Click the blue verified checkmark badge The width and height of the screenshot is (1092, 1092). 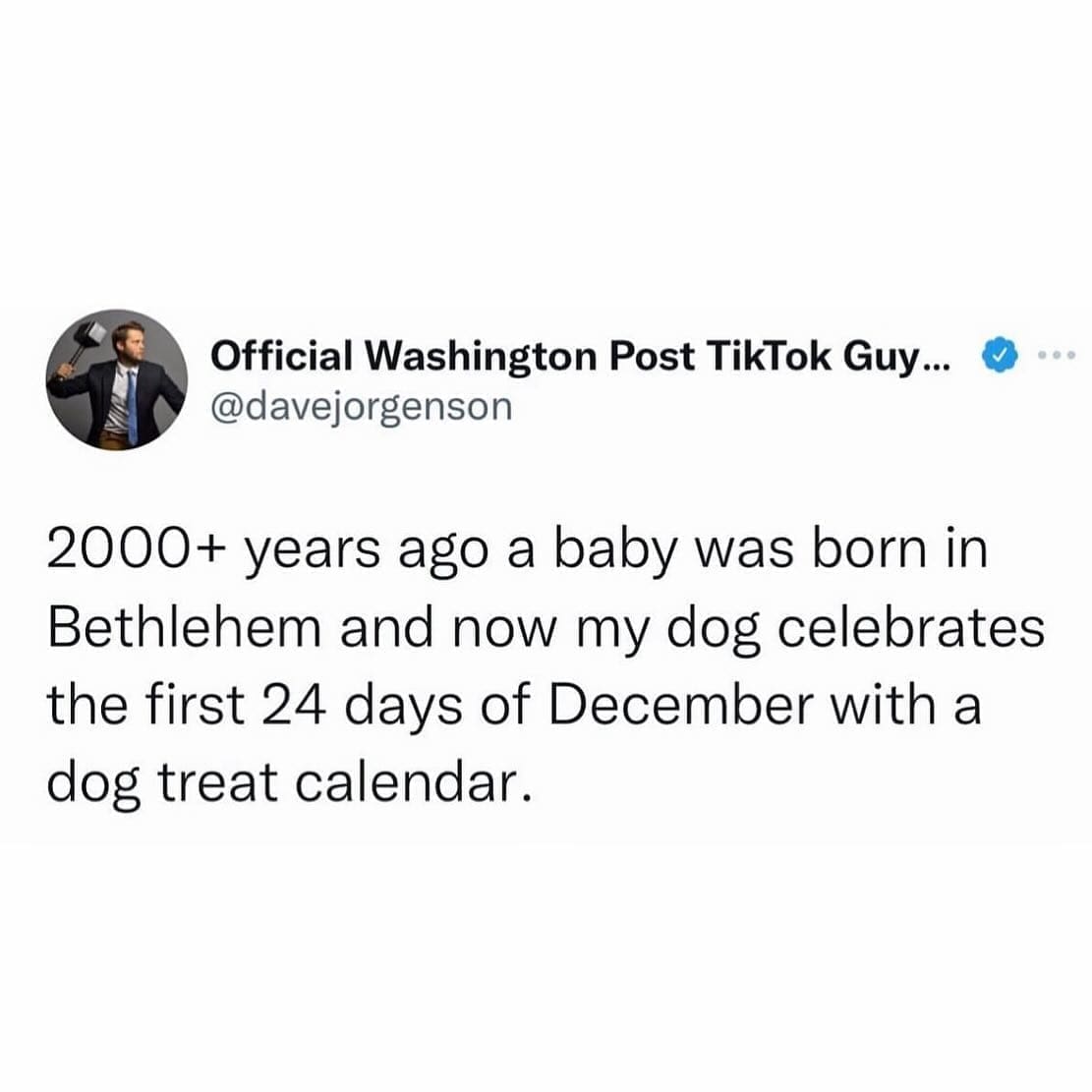click(997, 356)
